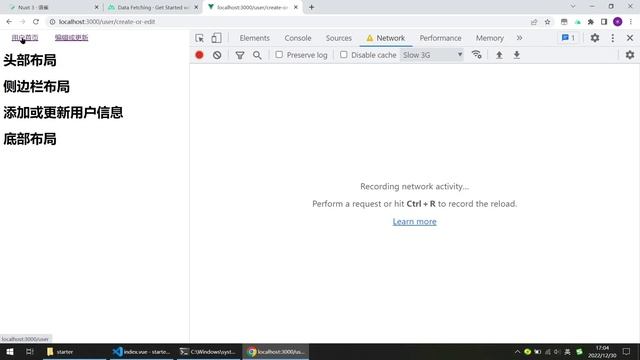Viewport: 640px width, 360px height.
Task: Switch to VS Code index.vue window
Action: pos(141,351)
